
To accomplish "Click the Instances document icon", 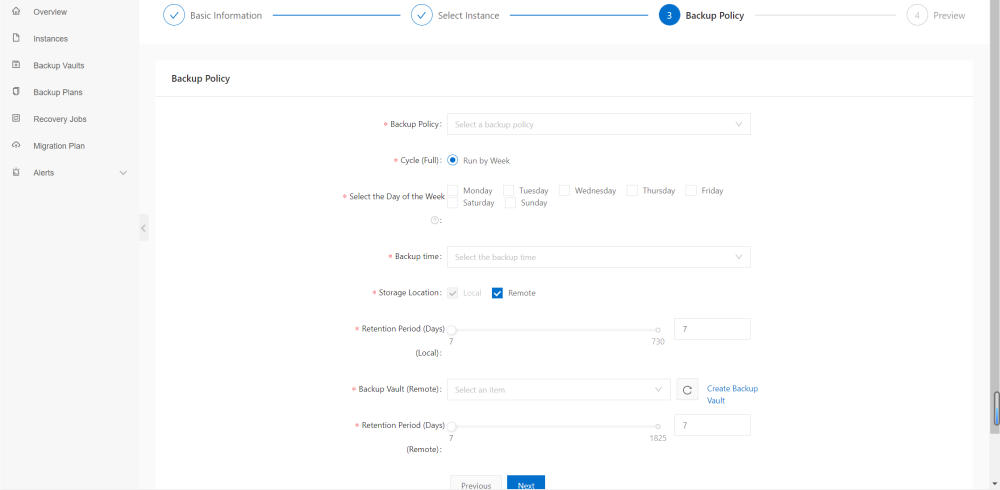I will click(17, 38).
